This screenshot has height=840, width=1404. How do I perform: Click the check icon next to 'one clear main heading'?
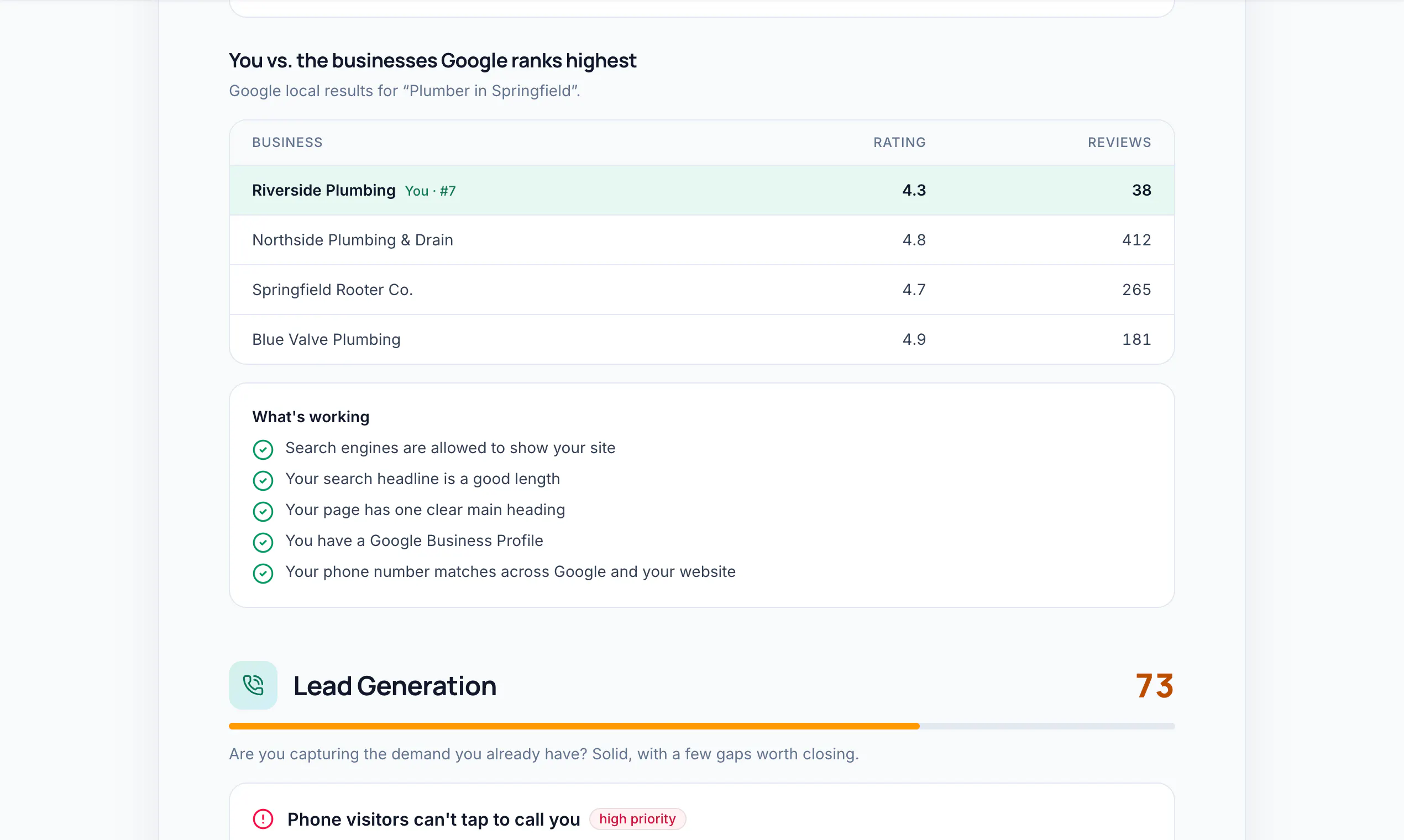point(263,511)
